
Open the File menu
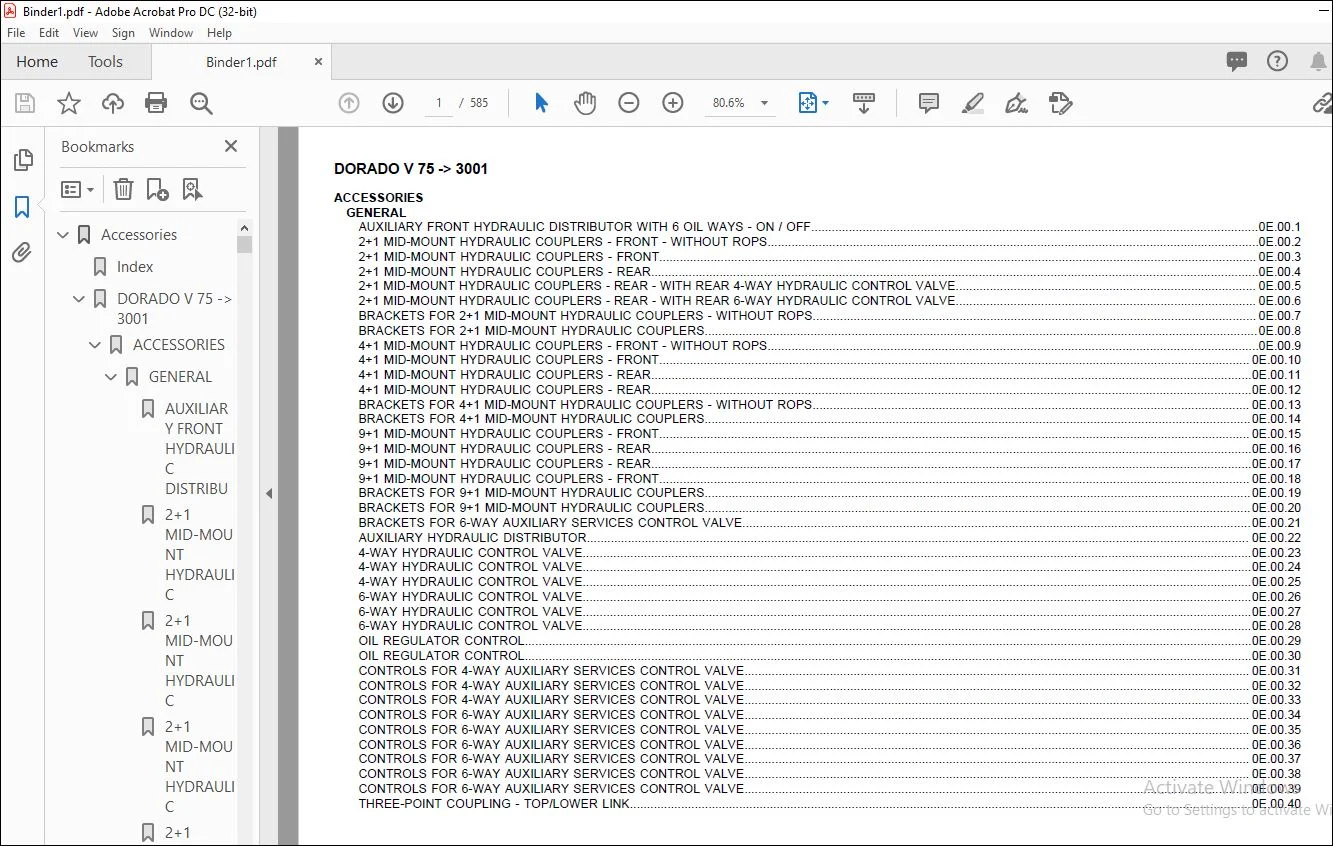click(x=16, y=33)
